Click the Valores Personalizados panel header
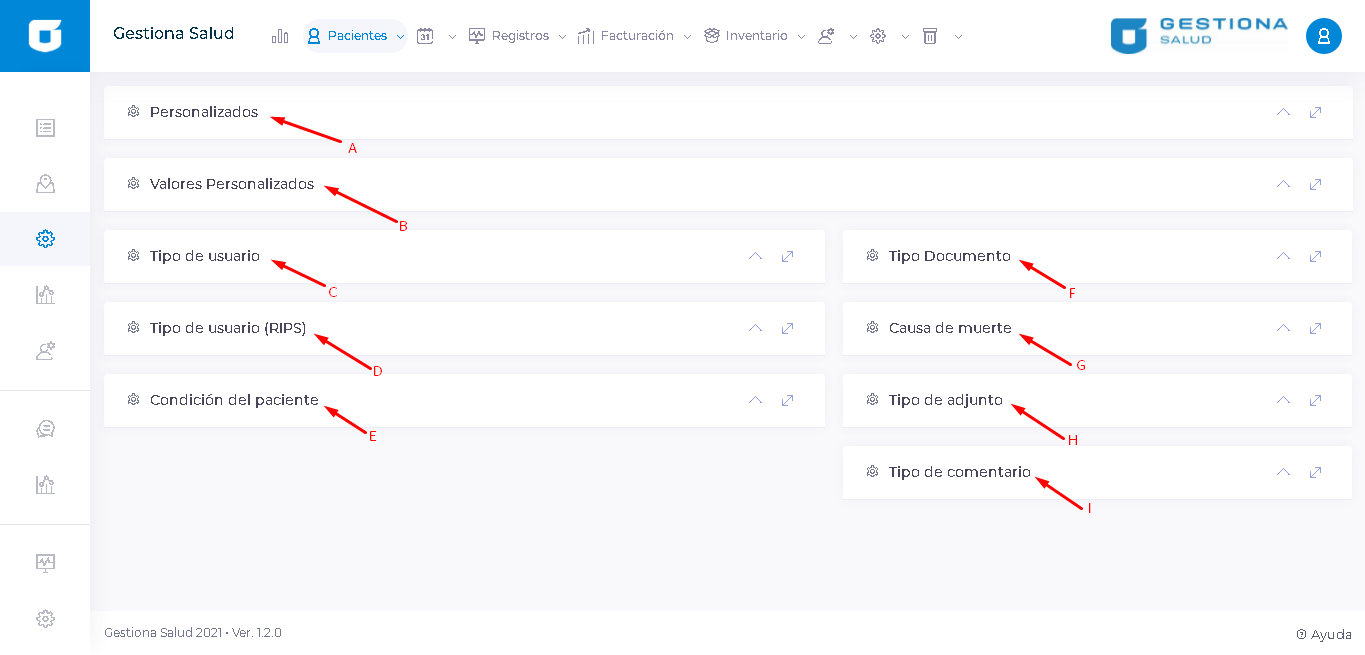 (232, 184)
